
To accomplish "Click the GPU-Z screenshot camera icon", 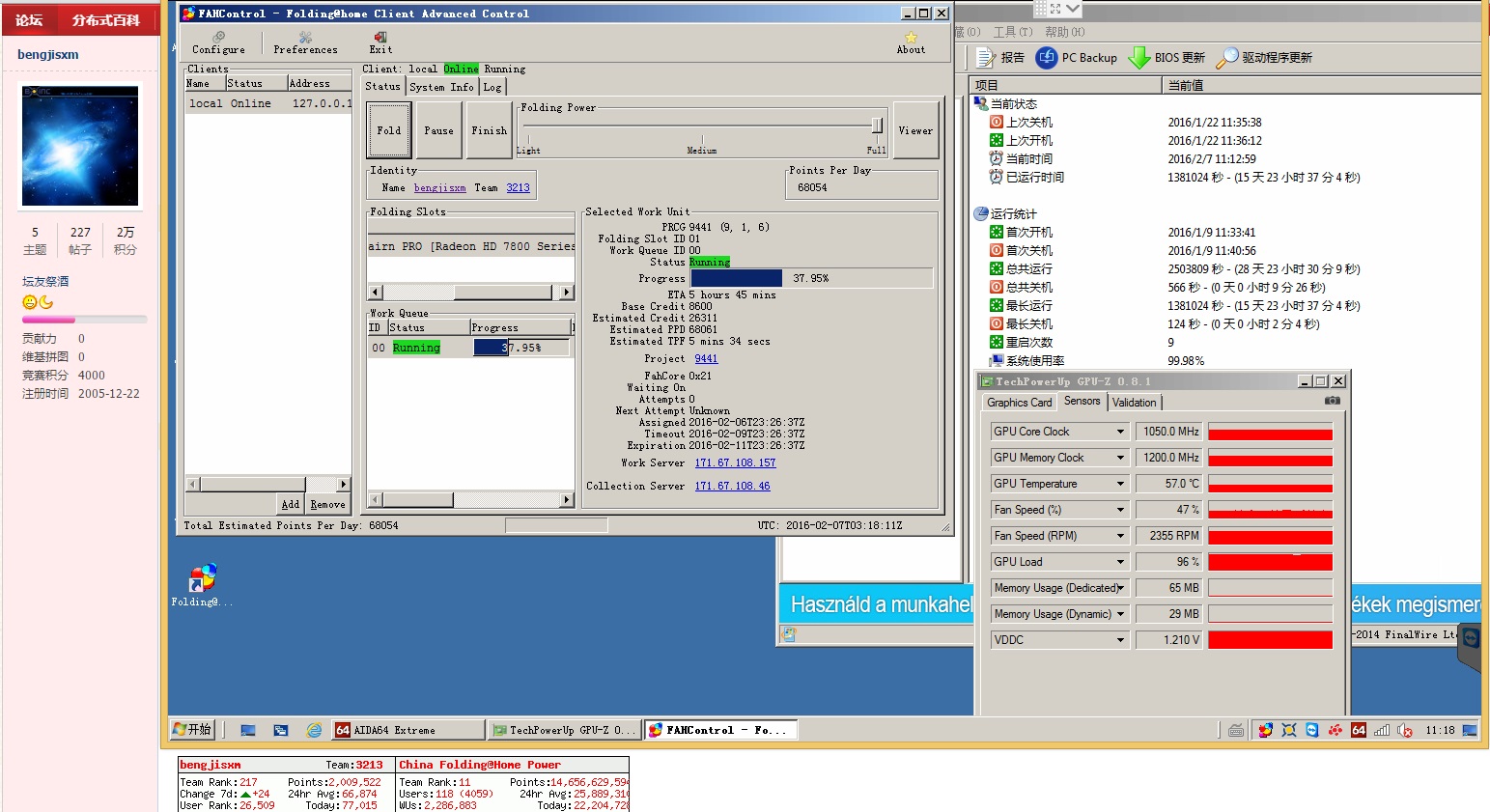I will (1333, 401).
